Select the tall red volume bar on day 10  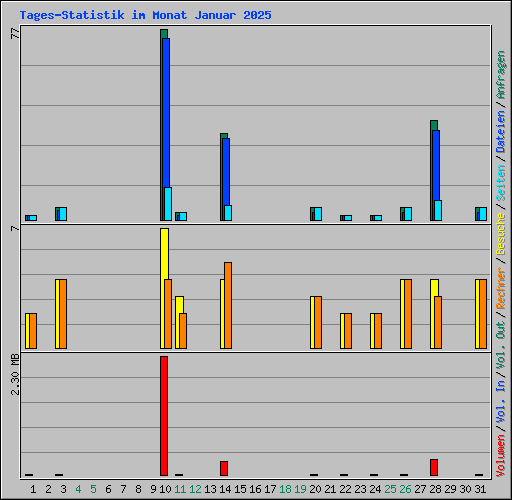tap(164, 416)
